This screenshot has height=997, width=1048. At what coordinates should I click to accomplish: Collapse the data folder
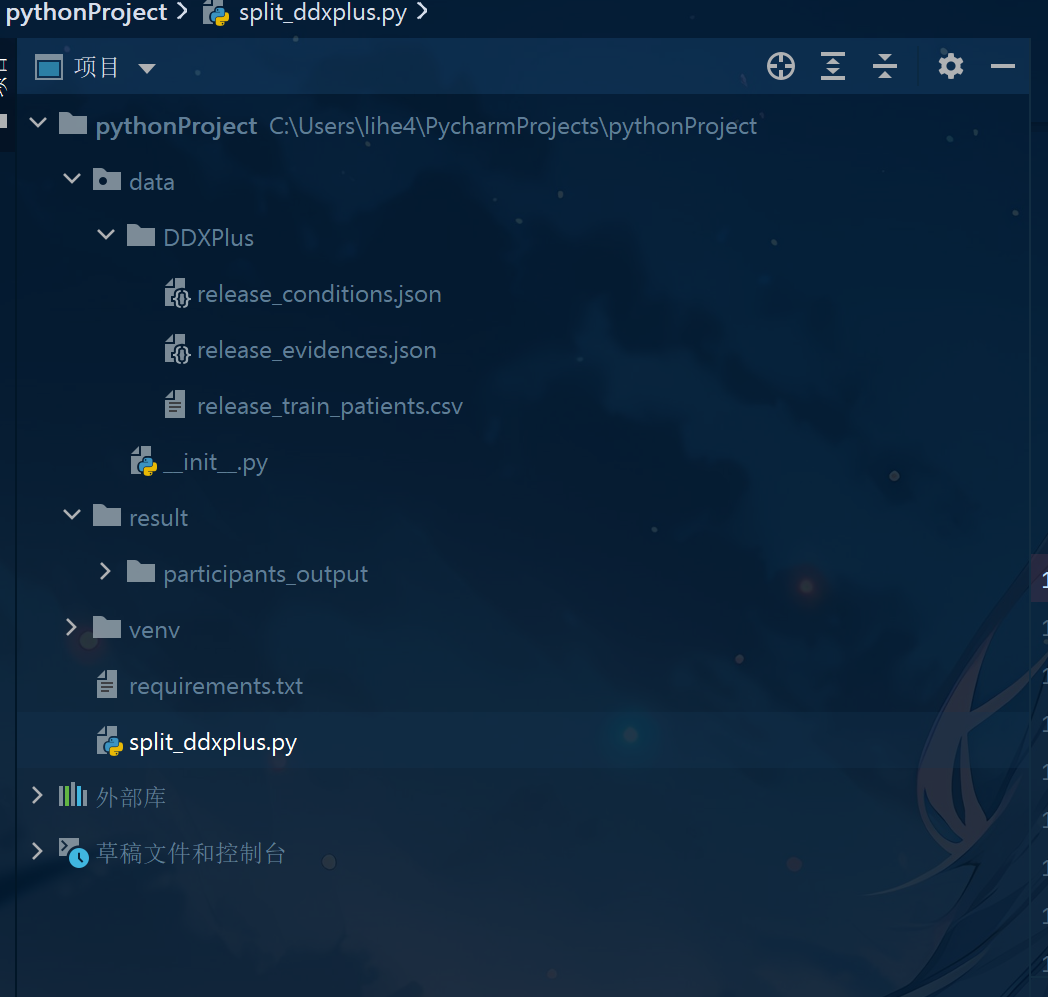point(72,181)
